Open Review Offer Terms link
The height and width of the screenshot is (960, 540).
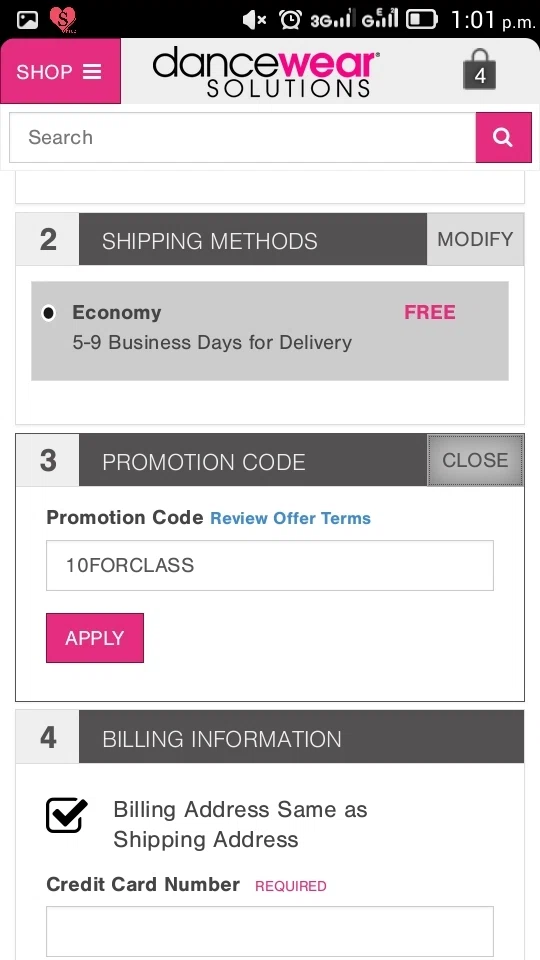[290, 518]
